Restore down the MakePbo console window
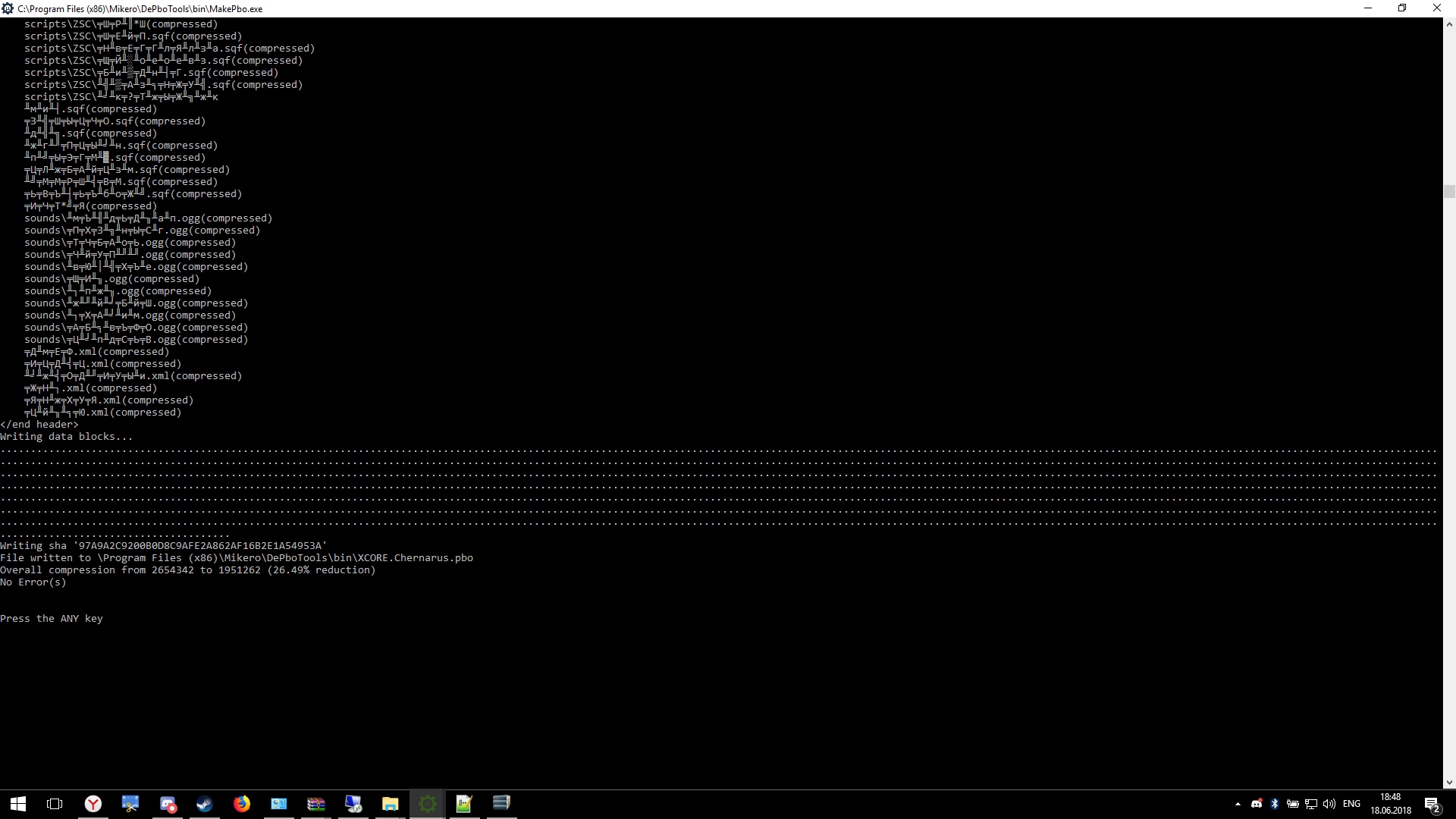The height and width of the screenshot is (819, 1456). (x=1402, y=8)
